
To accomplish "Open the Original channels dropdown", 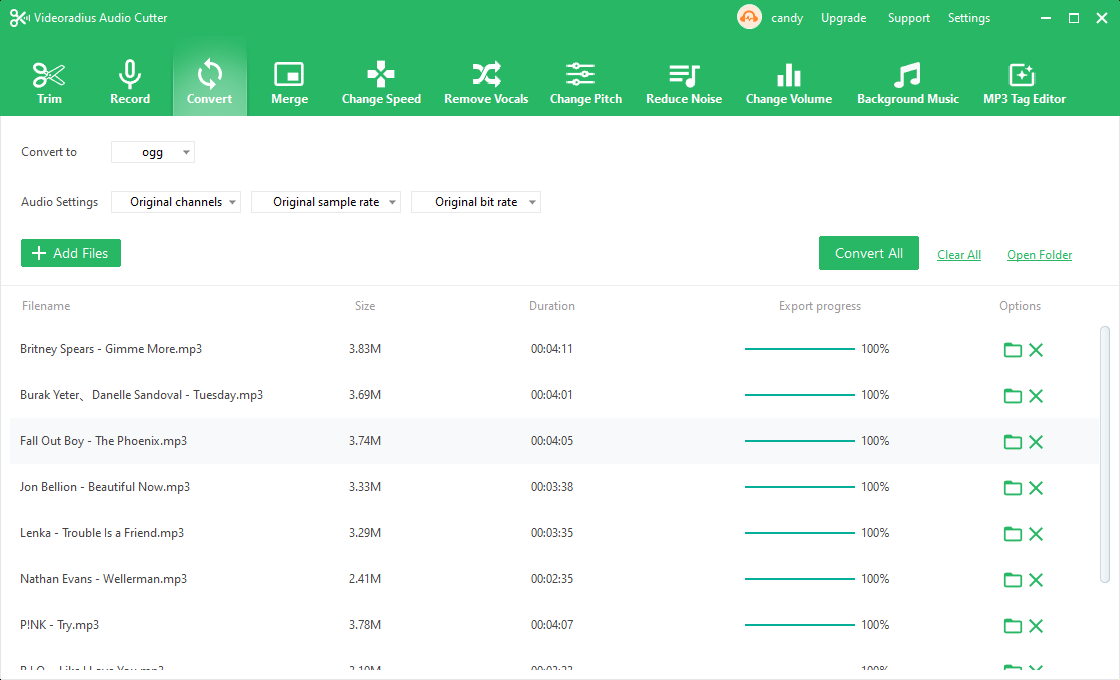I will point(176,202).
